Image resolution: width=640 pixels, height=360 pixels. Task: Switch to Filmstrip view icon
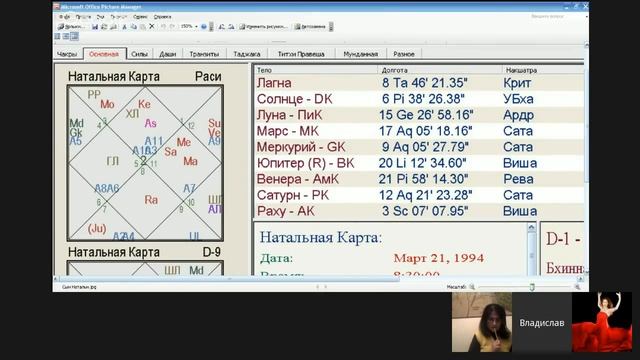click(x=66, y=36)
